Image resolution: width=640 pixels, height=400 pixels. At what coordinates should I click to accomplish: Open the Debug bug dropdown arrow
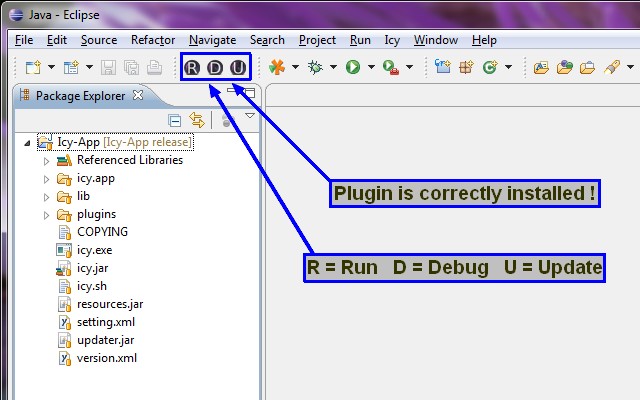(x=333, y=67)
